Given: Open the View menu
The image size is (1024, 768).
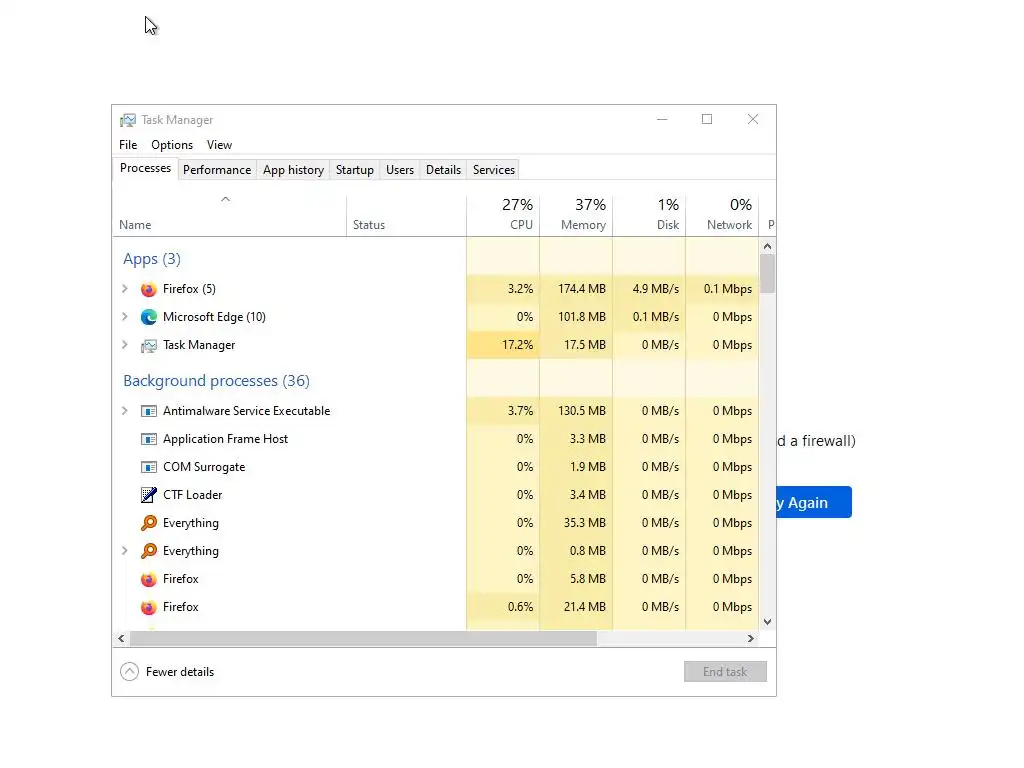Looking at the screenshot, I should click(x=219, y=145).
